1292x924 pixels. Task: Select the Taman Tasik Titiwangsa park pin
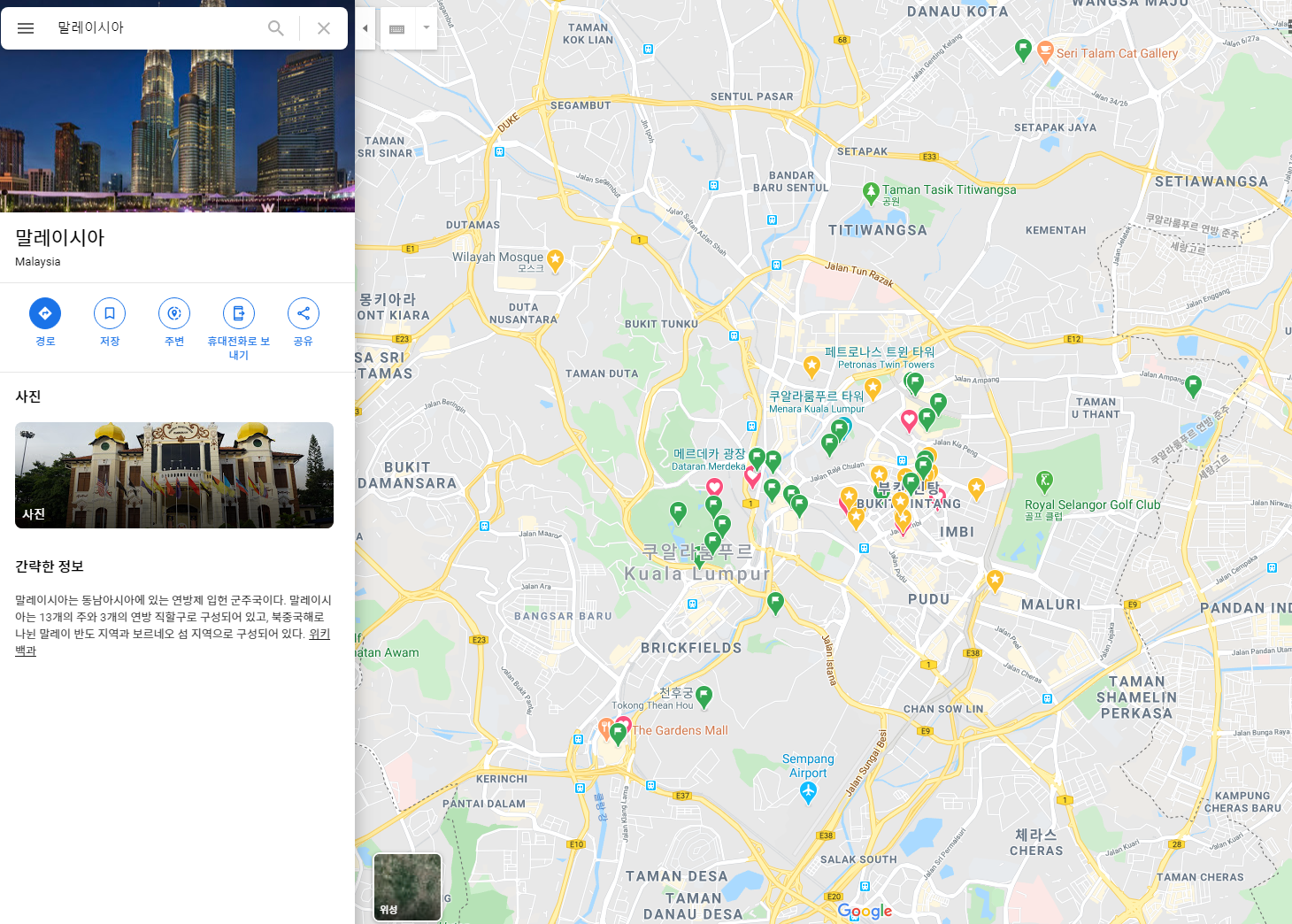(871, 192)
